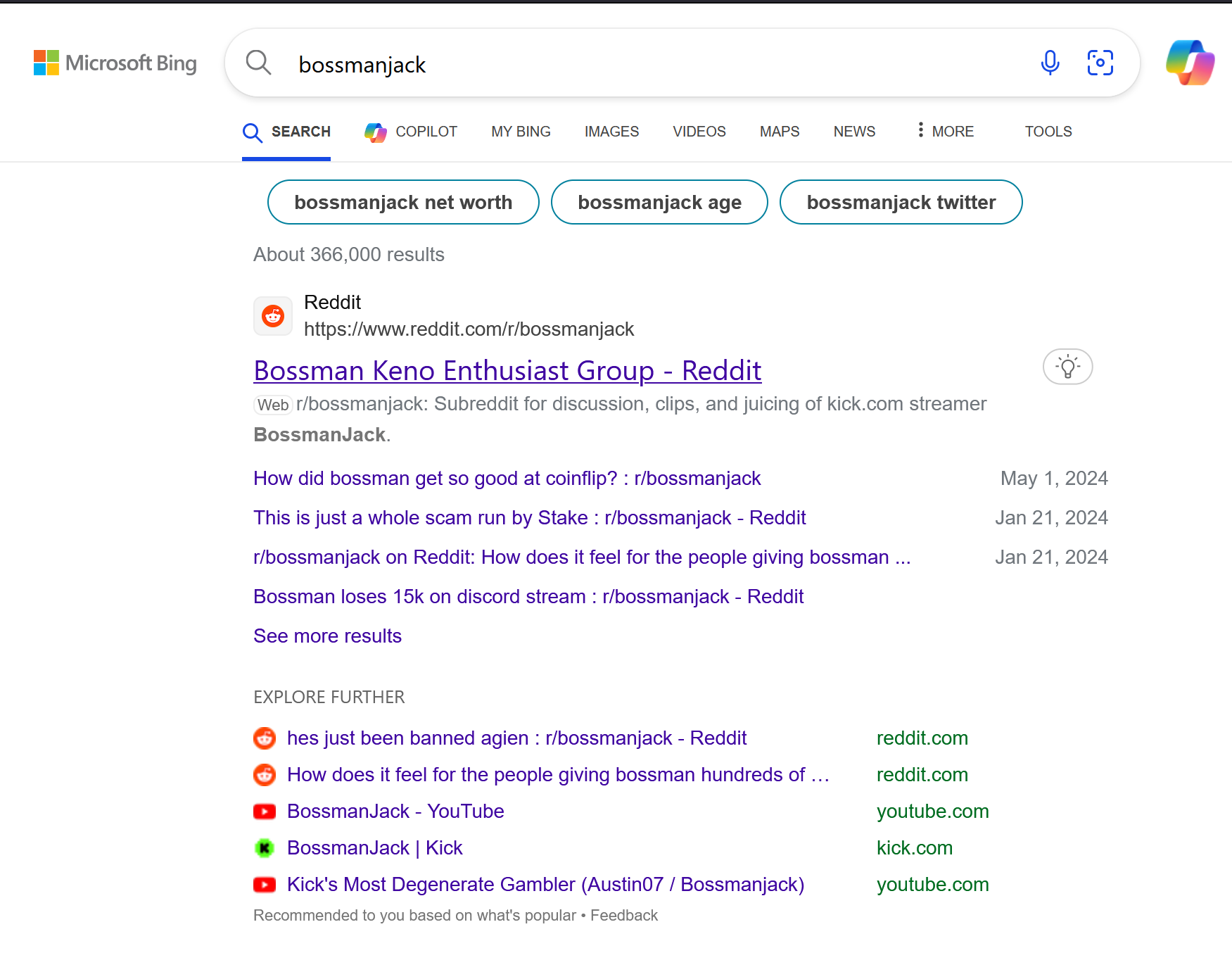Image resolution: width=1232 pixels, height=953 pixels.
Task: Open Copilot via colorful icon top right
Action: click(x=1190, y=63)
